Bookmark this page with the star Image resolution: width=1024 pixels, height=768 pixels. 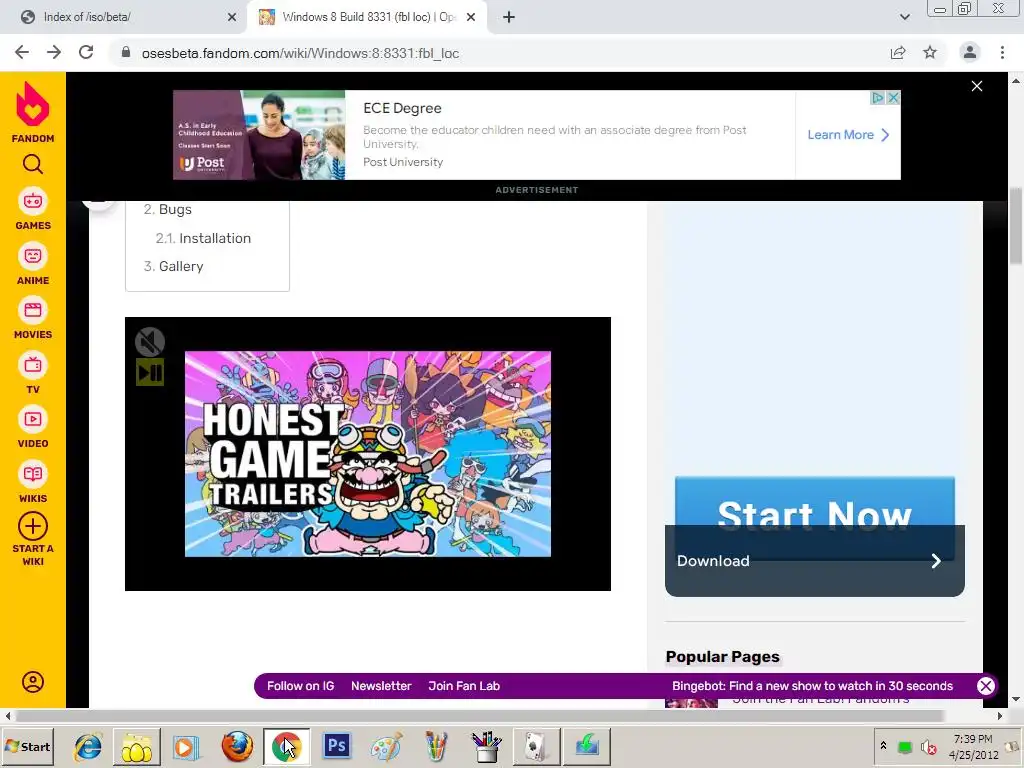(930, 52)
